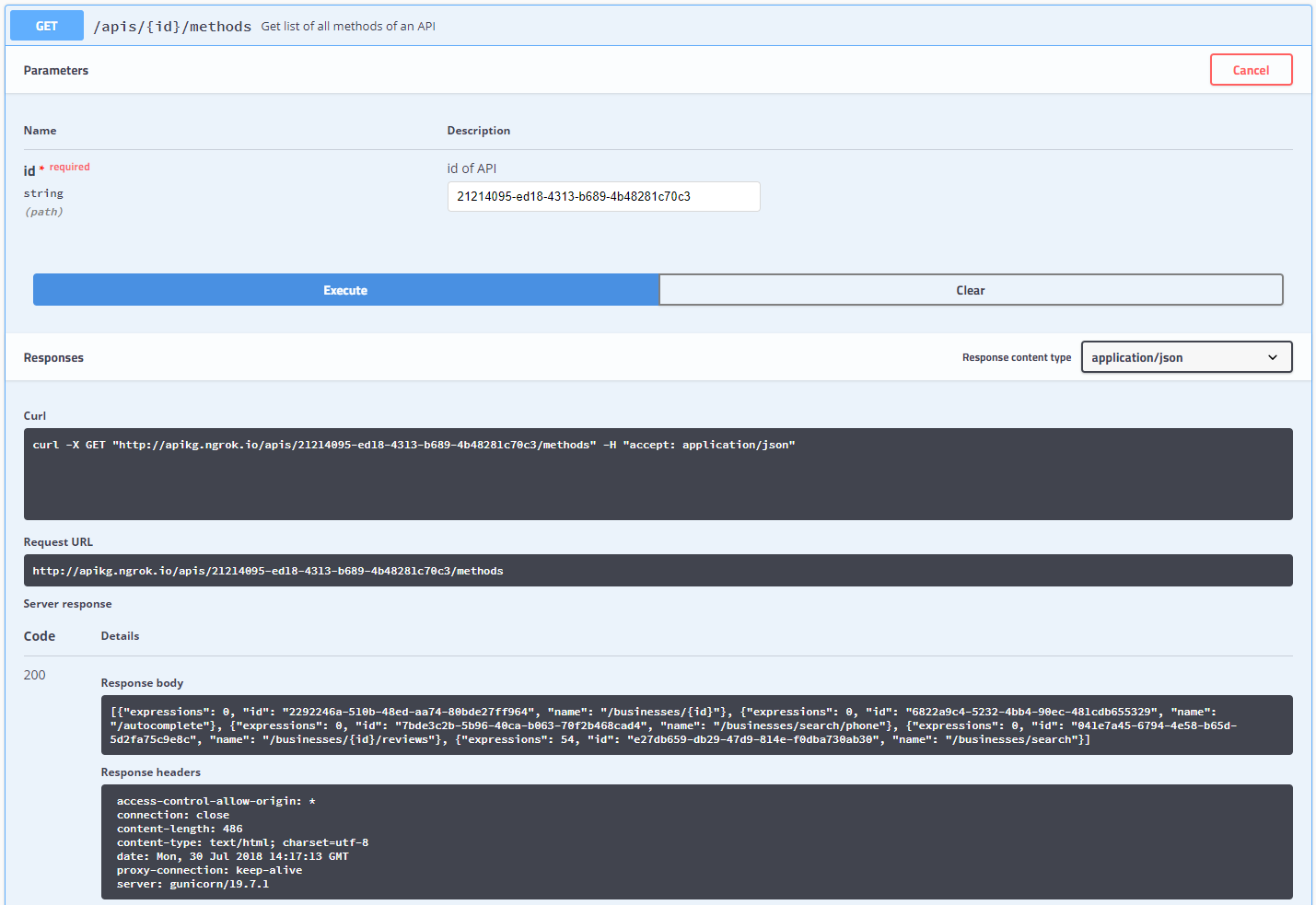Image resolution: width=1316 pixels, height=905 pixels.
Task: Click the 'Curl' label
Action: pyautogui.click(x=35, y=416)
